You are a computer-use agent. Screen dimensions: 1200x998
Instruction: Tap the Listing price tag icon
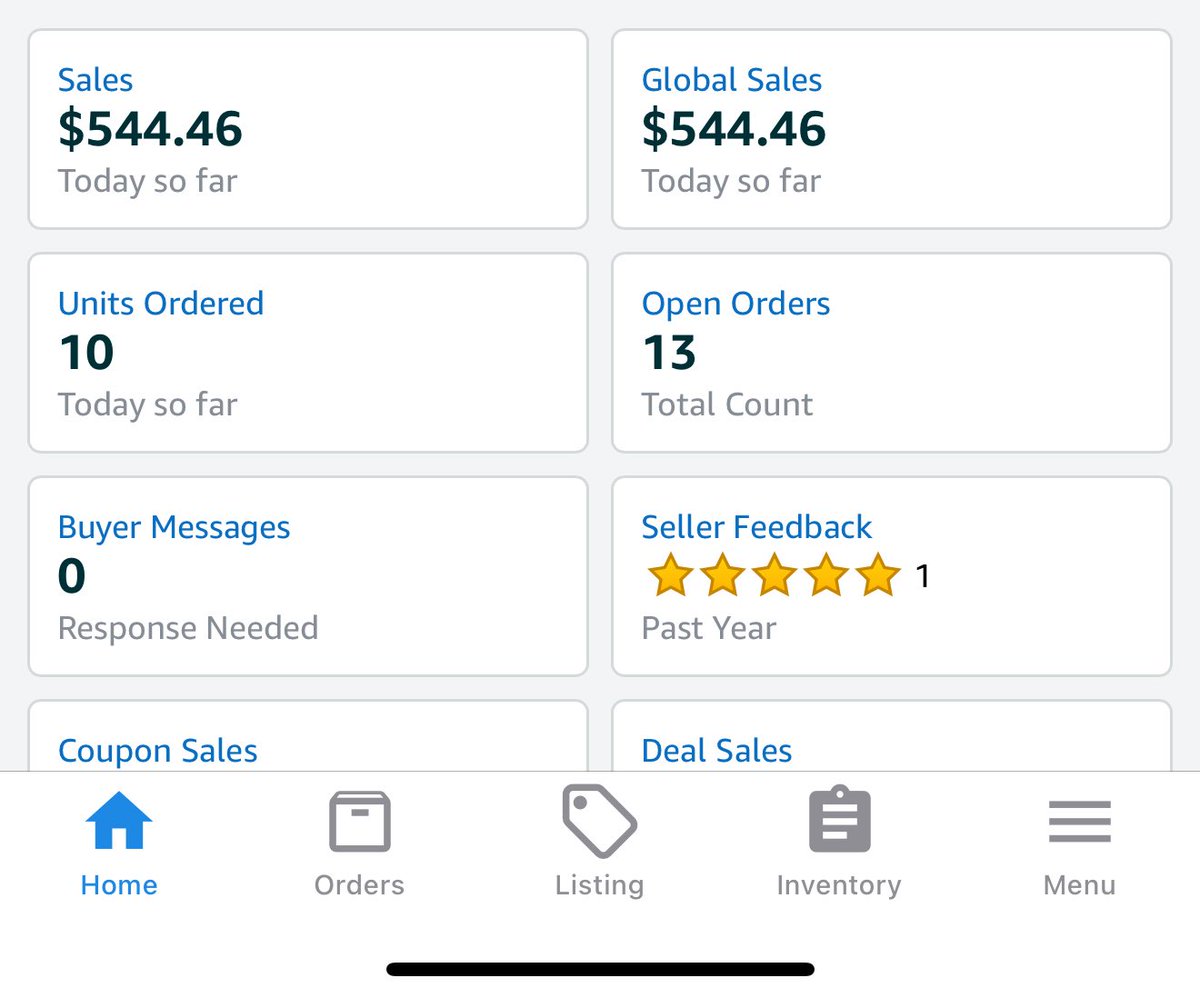(599, 821)
